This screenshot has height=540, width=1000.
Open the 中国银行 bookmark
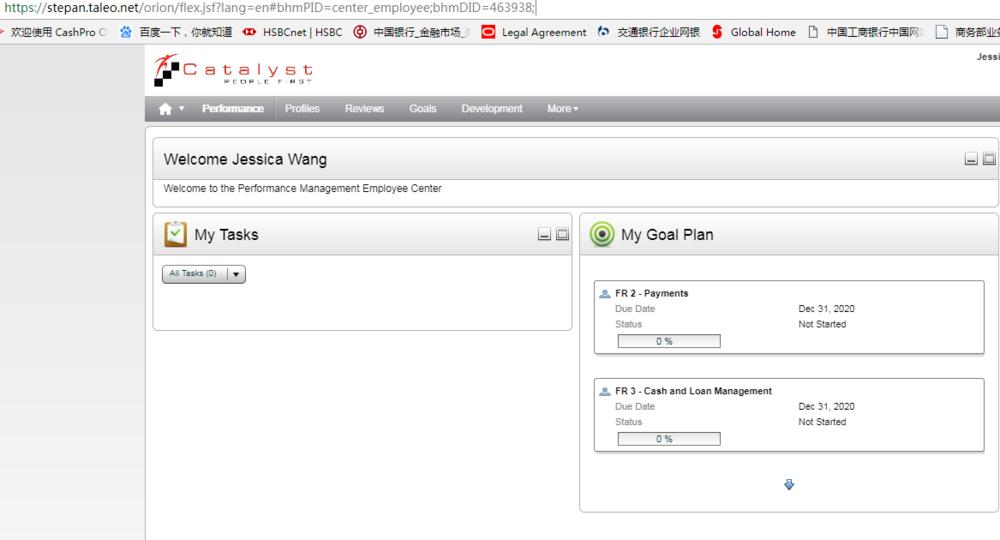[x=411, y=32]
